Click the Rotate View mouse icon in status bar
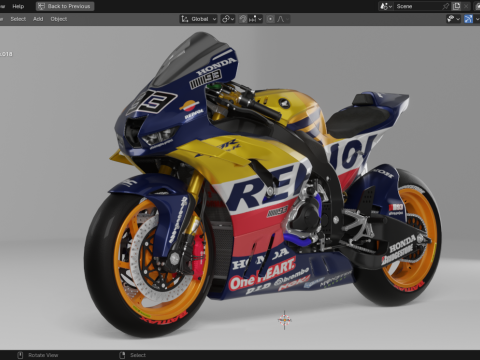The image size is (480, 360). tap(20, 355)
